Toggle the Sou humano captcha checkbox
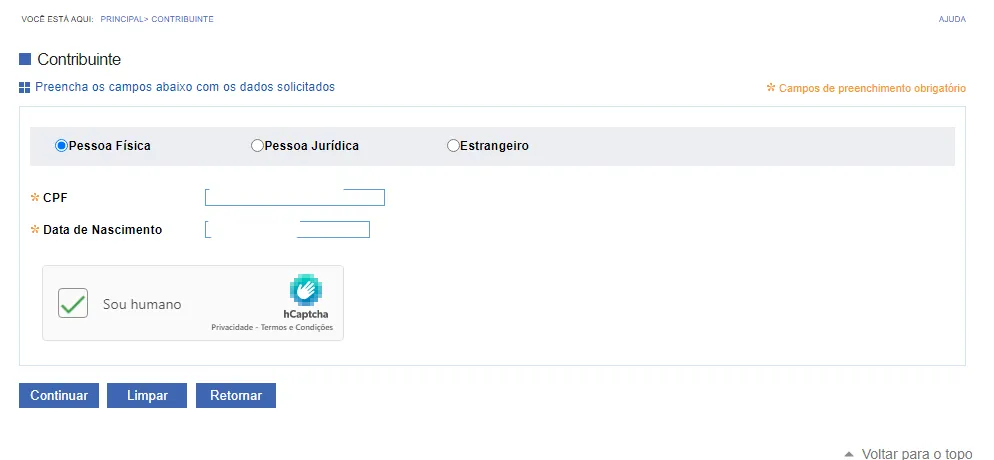 (x=73, y=303)
